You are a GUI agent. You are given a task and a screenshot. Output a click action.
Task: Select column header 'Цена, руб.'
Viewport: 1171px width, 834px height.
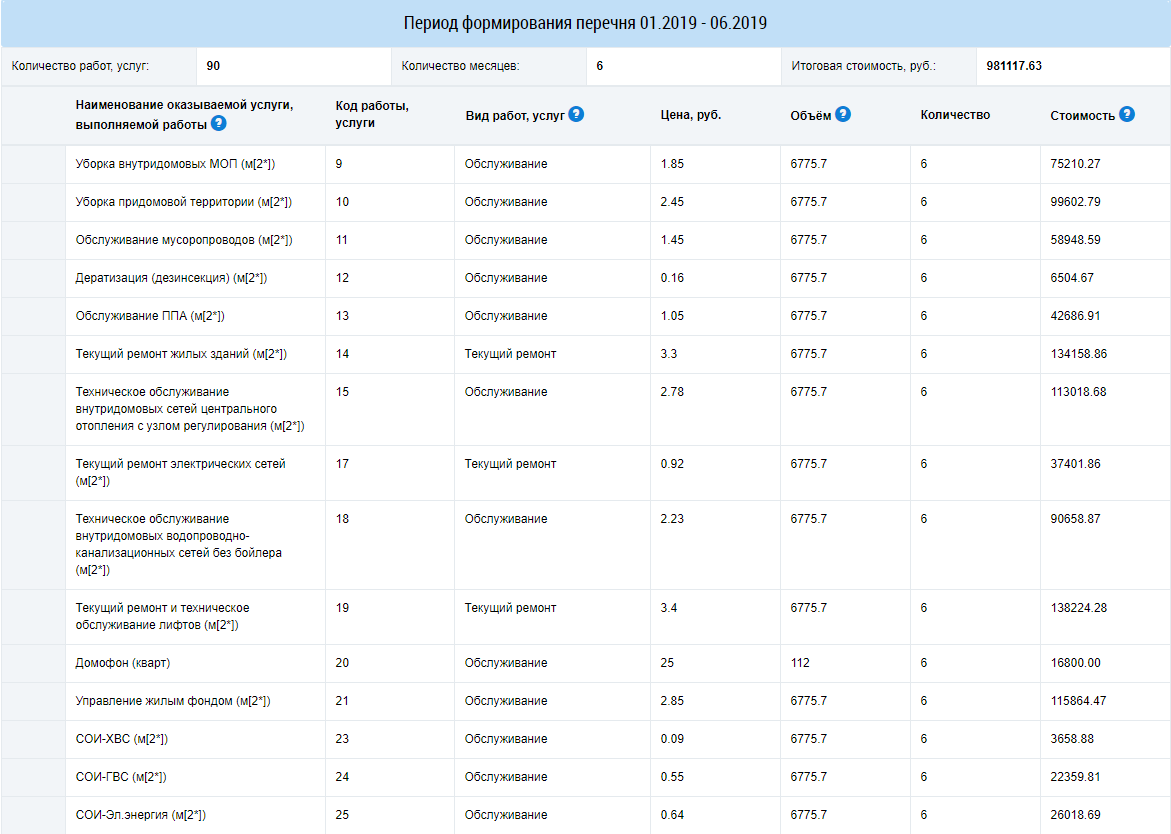[x=691, y=115]
